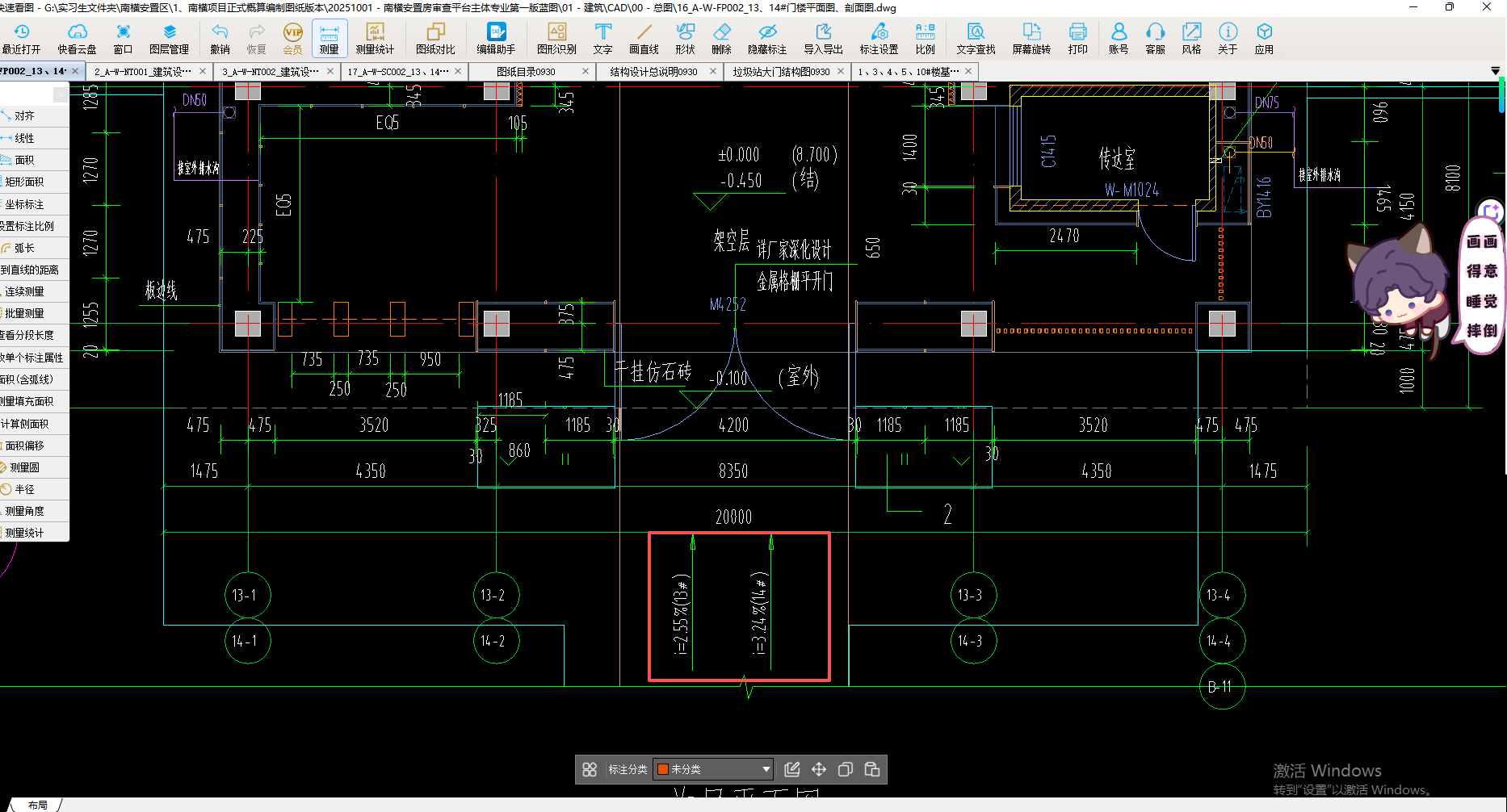This screenshot has height=812, width=1507.
Task: Open the 图层管理 layer manager
Action: 169,38
